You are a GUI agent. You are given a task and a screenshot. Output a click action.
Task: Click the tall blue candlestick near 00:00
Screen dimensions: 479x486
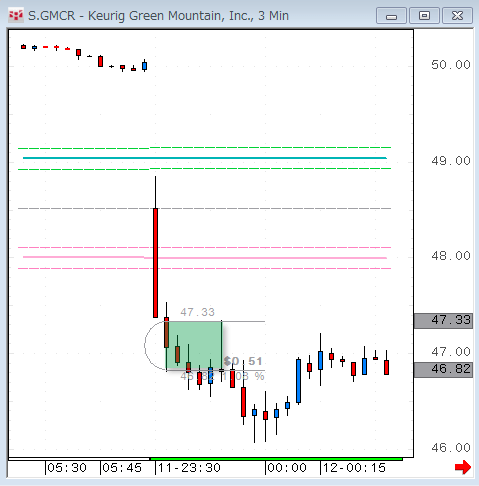coord(298,381)
